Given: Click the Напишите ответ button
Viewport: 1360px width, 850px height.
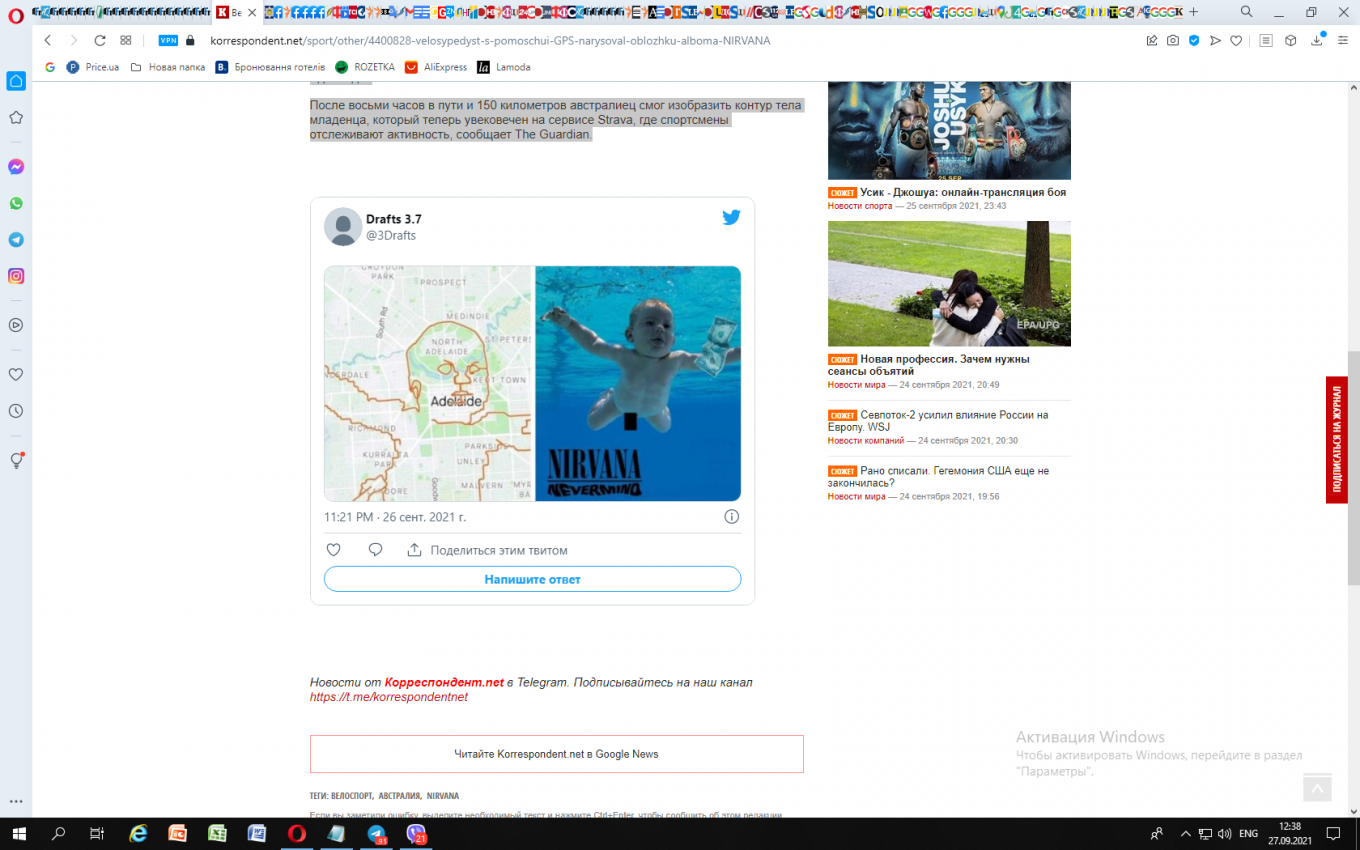Looking at the screenshot, I should [x=532, y=579].
